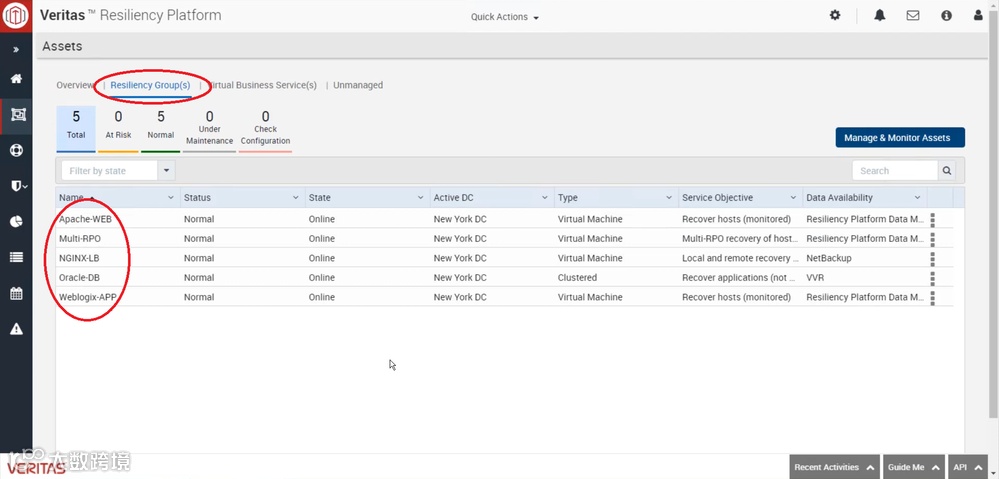999x479 pixels.
Task: Click NetBackup data availability cell
Action: click(829, 258)
